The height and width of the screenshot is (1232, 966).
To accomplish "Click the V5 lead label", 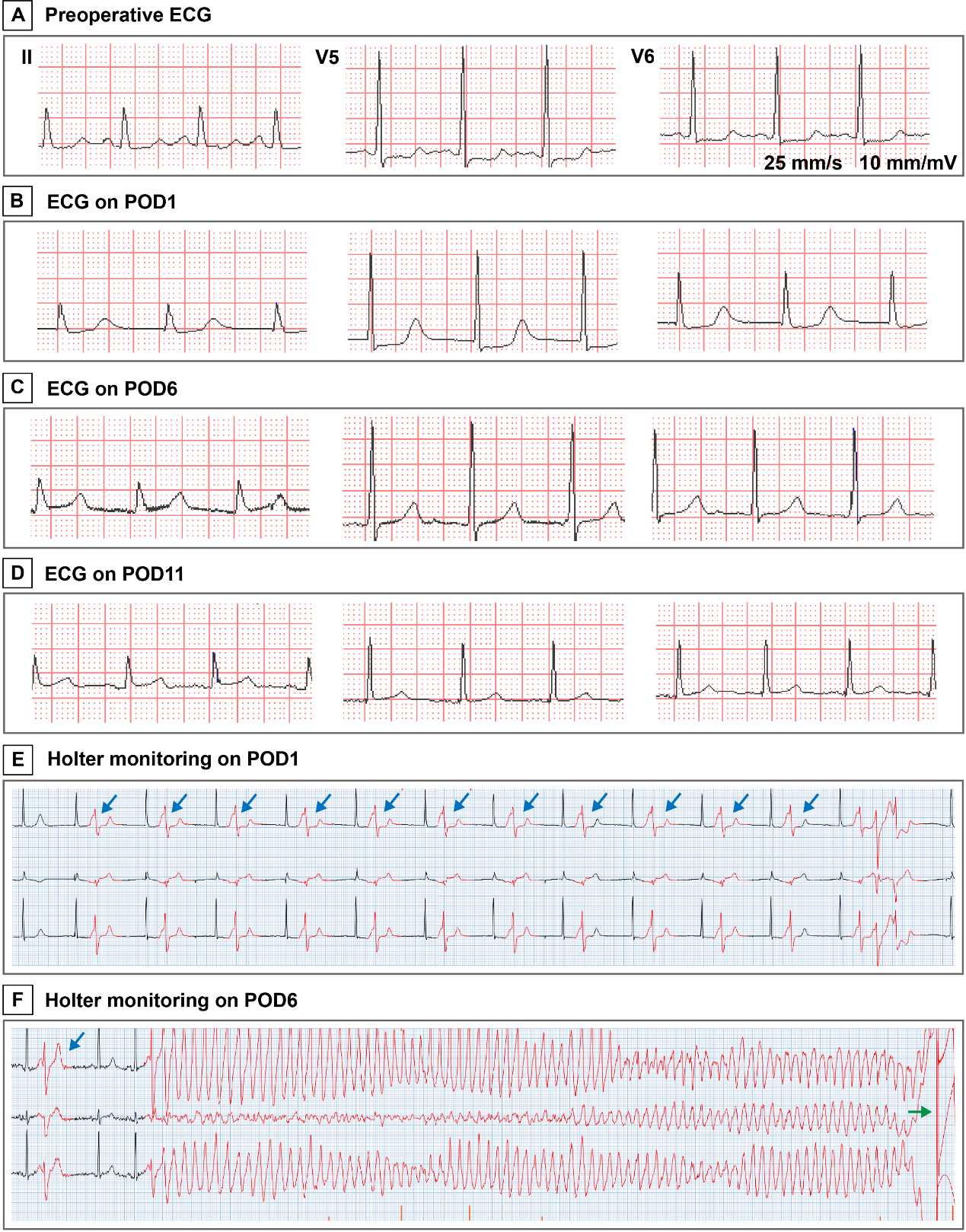I will tap(327, 58).
